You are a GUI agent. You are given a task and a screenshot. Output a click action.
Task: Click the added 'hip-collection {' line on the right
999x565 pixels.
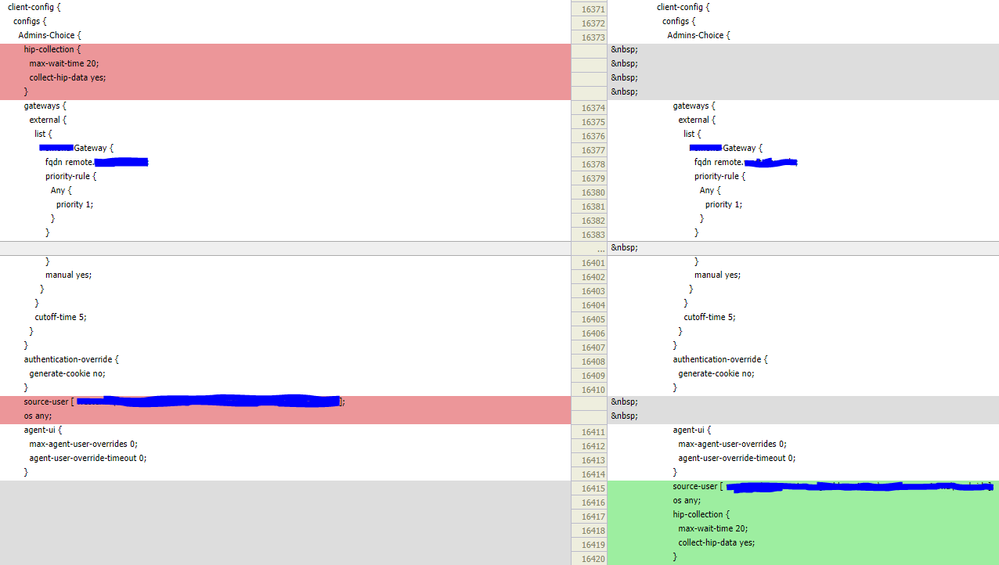[x=803, y=515]
